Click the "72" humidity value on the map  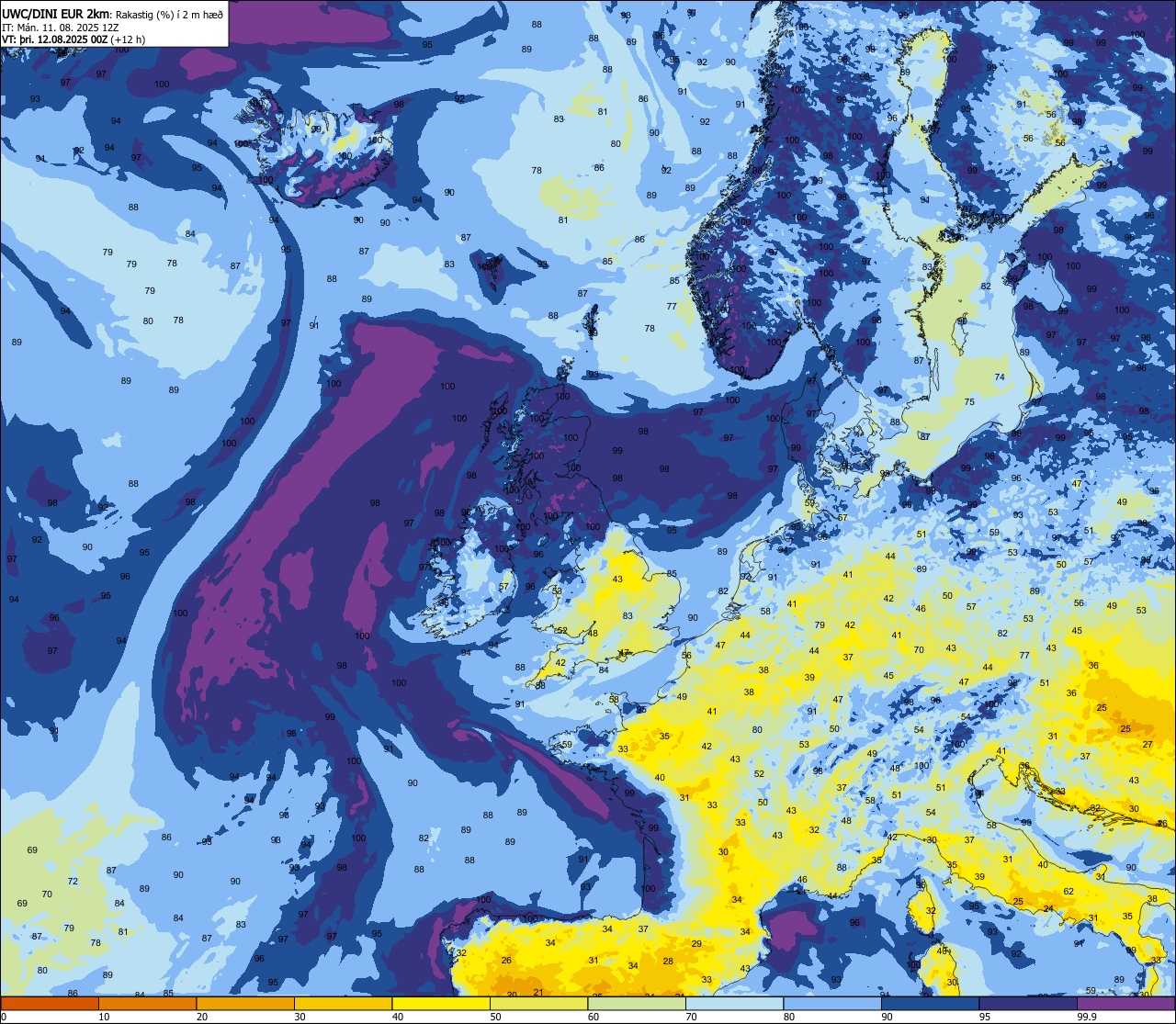[73, 882]
